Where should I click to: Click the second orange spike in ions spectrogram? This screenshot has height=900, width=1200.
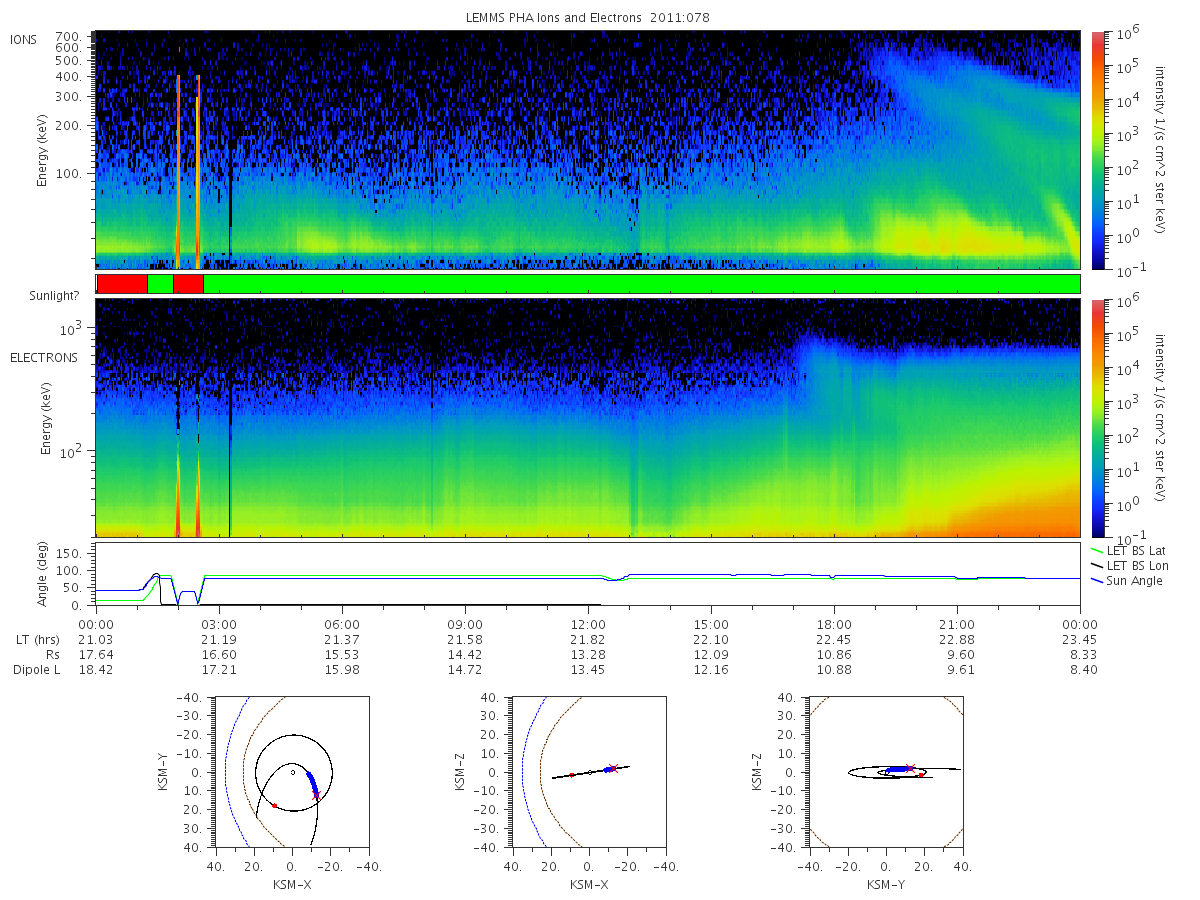pyautogui.click(x=198, y=170)
